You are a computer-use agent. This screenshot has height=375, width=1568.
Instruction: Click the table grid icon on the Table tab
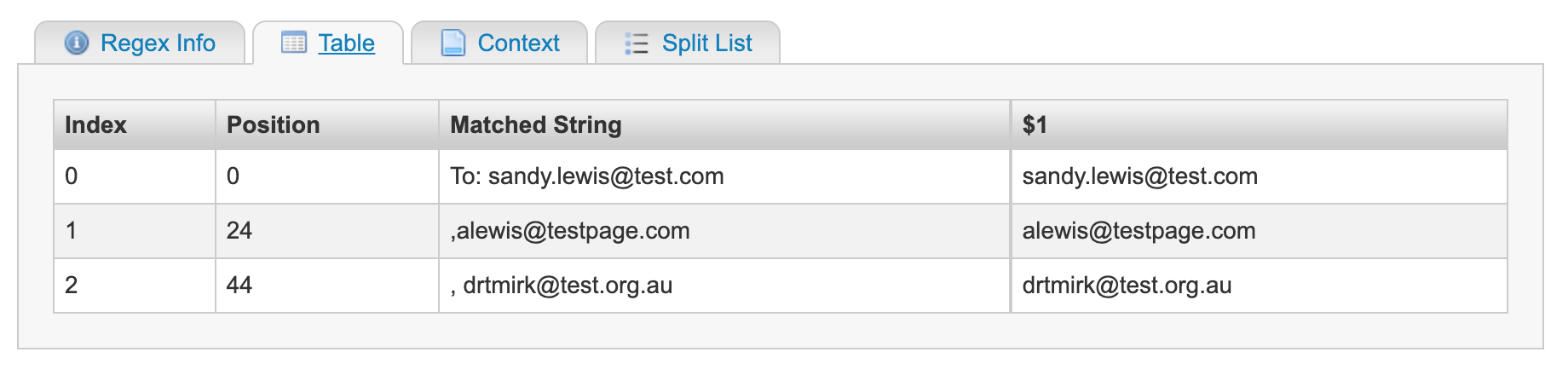[x=294, y=43]
